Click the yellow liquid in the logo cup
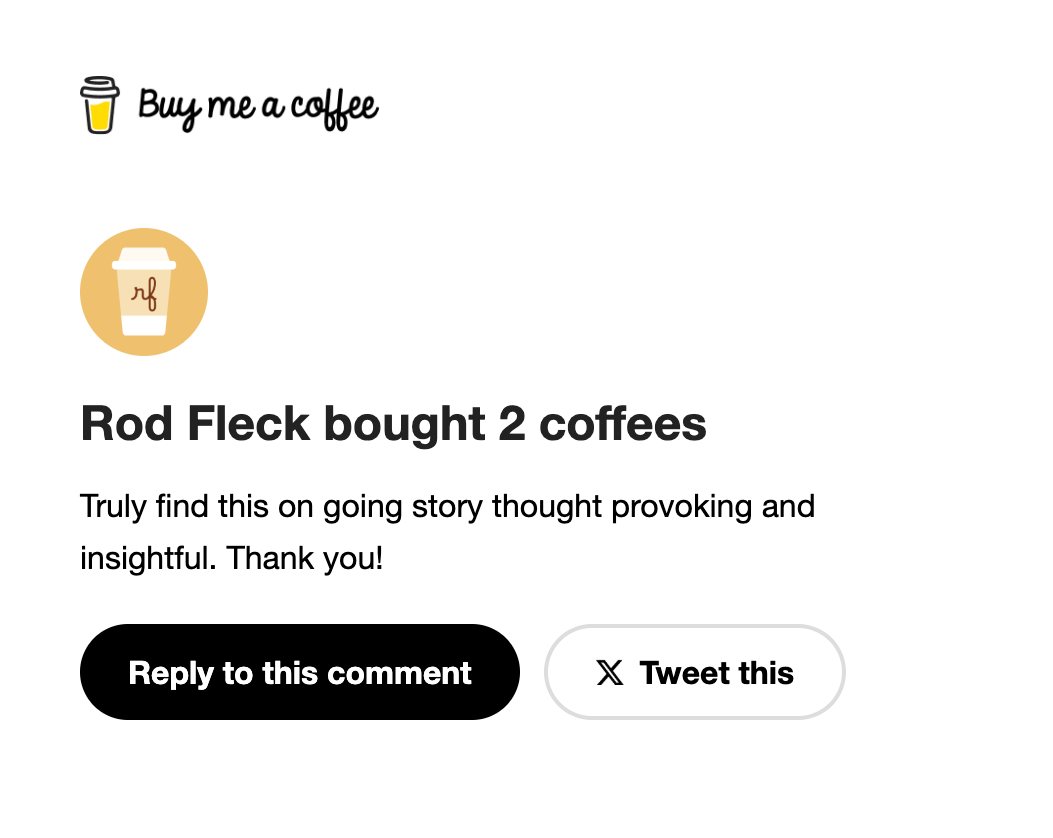Screen dimensions: 1053x838 (99, 116)
